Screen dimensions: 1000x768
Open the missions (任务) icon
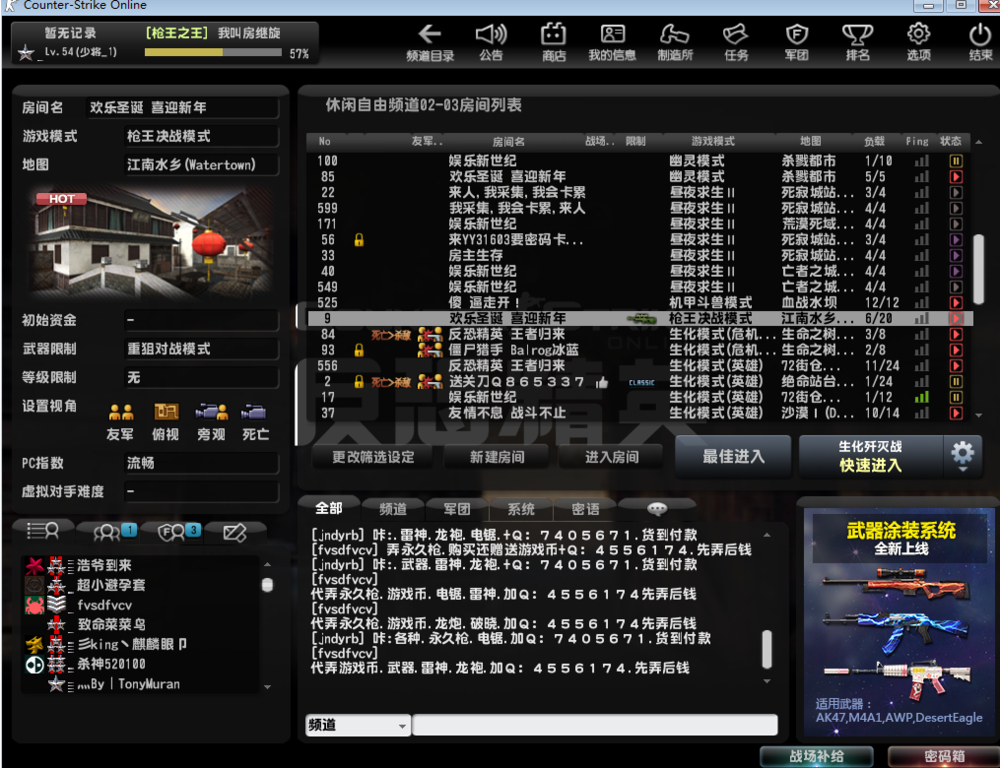coord(736,42)
